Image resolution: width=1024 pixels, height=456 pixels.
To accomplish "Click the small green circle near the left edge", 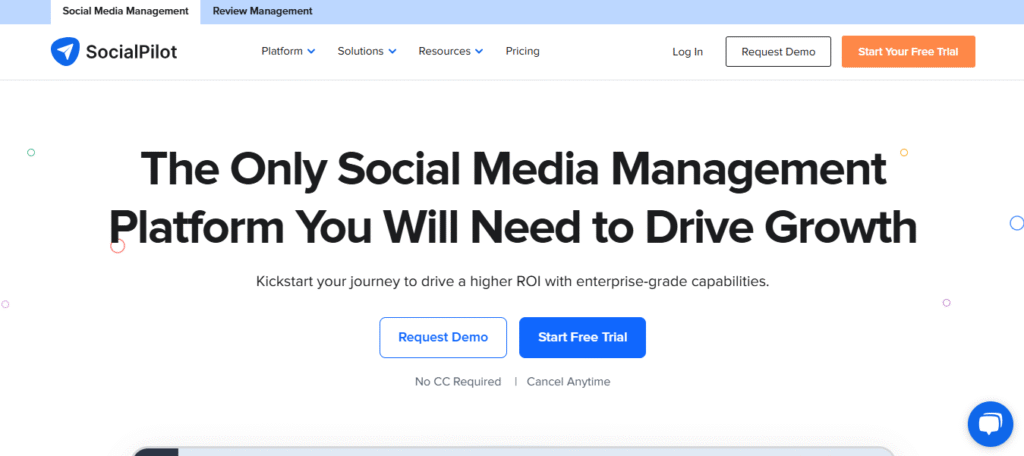I will tap(31, 153).
